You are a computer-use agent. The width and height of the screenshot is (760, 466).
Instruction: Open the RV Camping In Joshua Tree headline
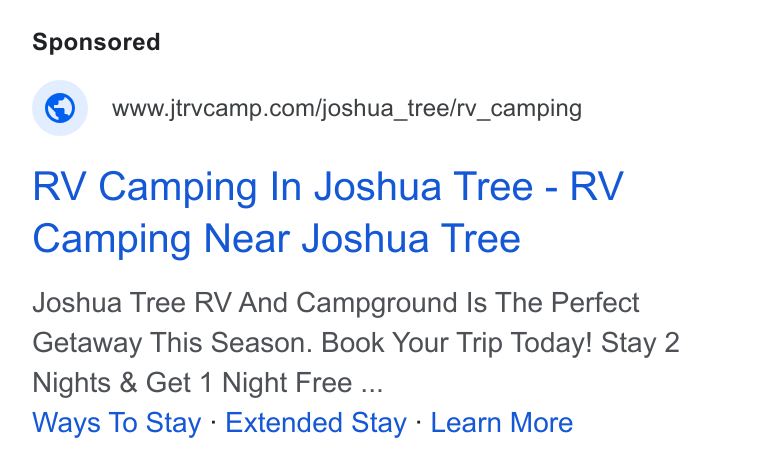click(x=328, y=212)
